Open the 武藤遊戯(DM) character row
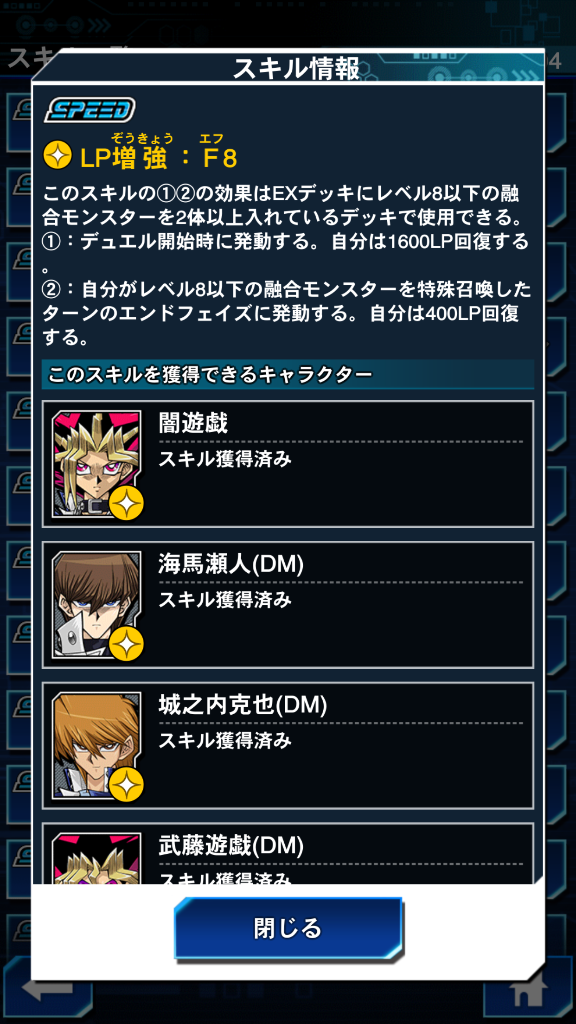The width and height of the screenshot is (576, 1024). [x=288, y=854]
